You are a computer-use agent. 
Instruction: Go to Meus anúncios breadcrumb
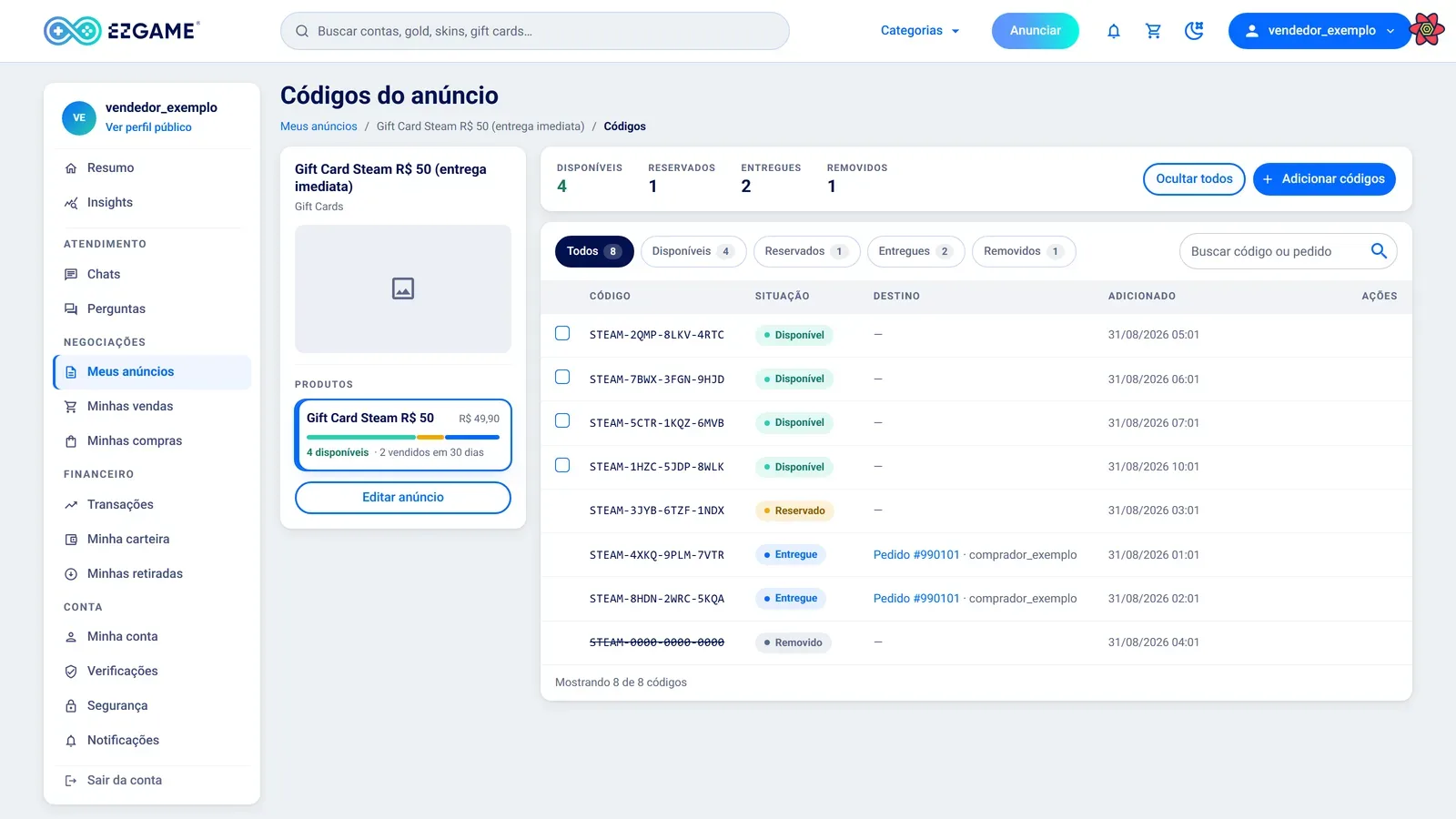[318, 126]
